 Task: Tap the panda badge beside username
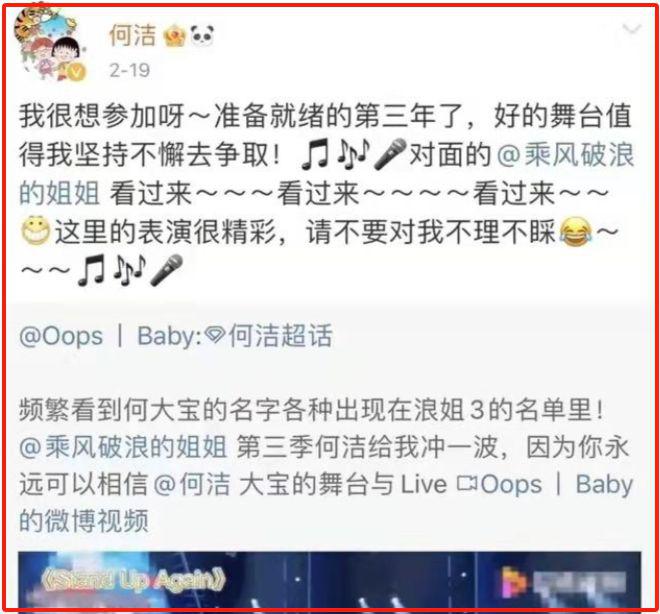202,36
